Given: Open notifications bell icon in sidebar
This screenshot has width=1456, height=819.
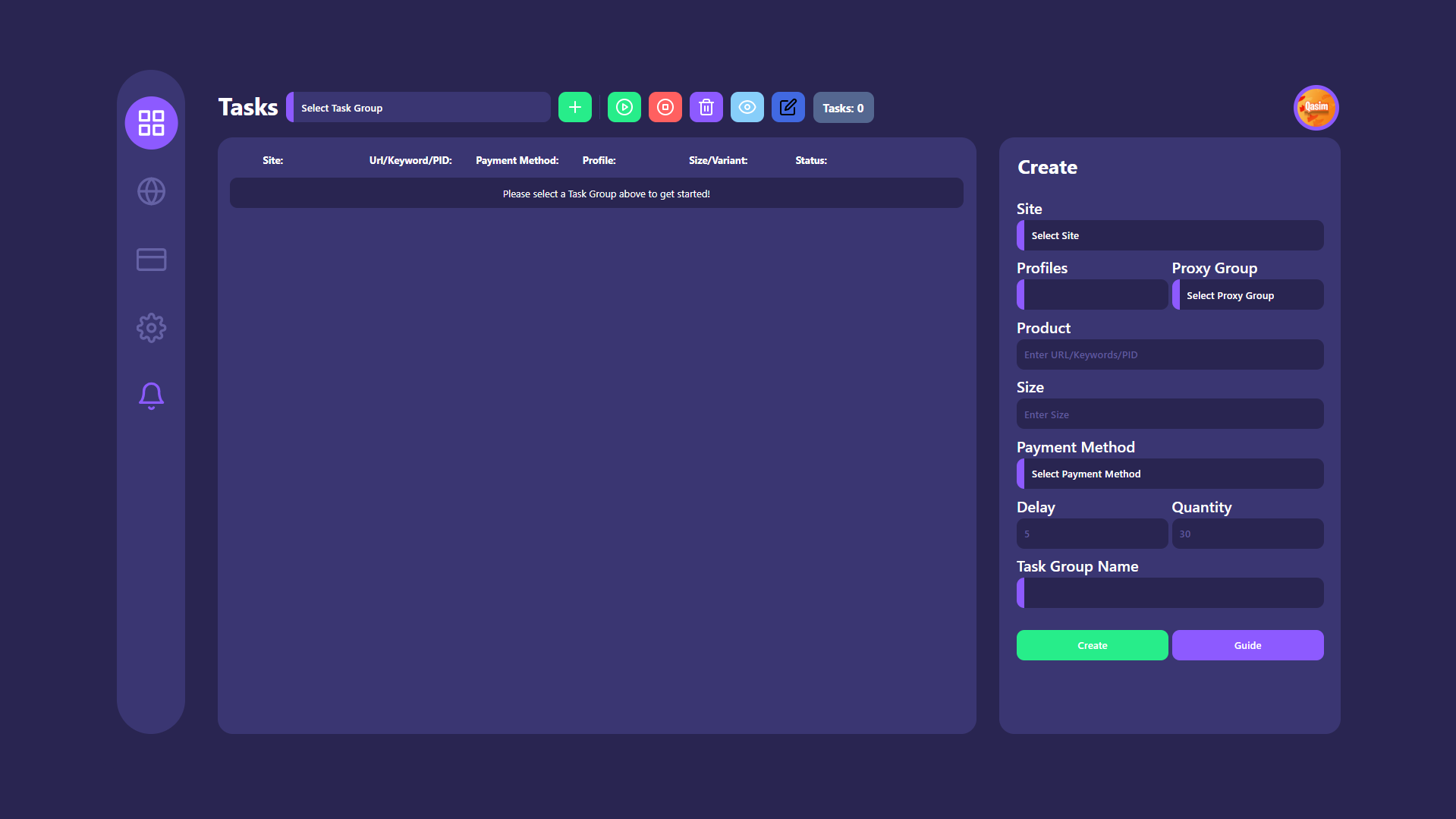Looking at the screenshot, I should [151, 395].
